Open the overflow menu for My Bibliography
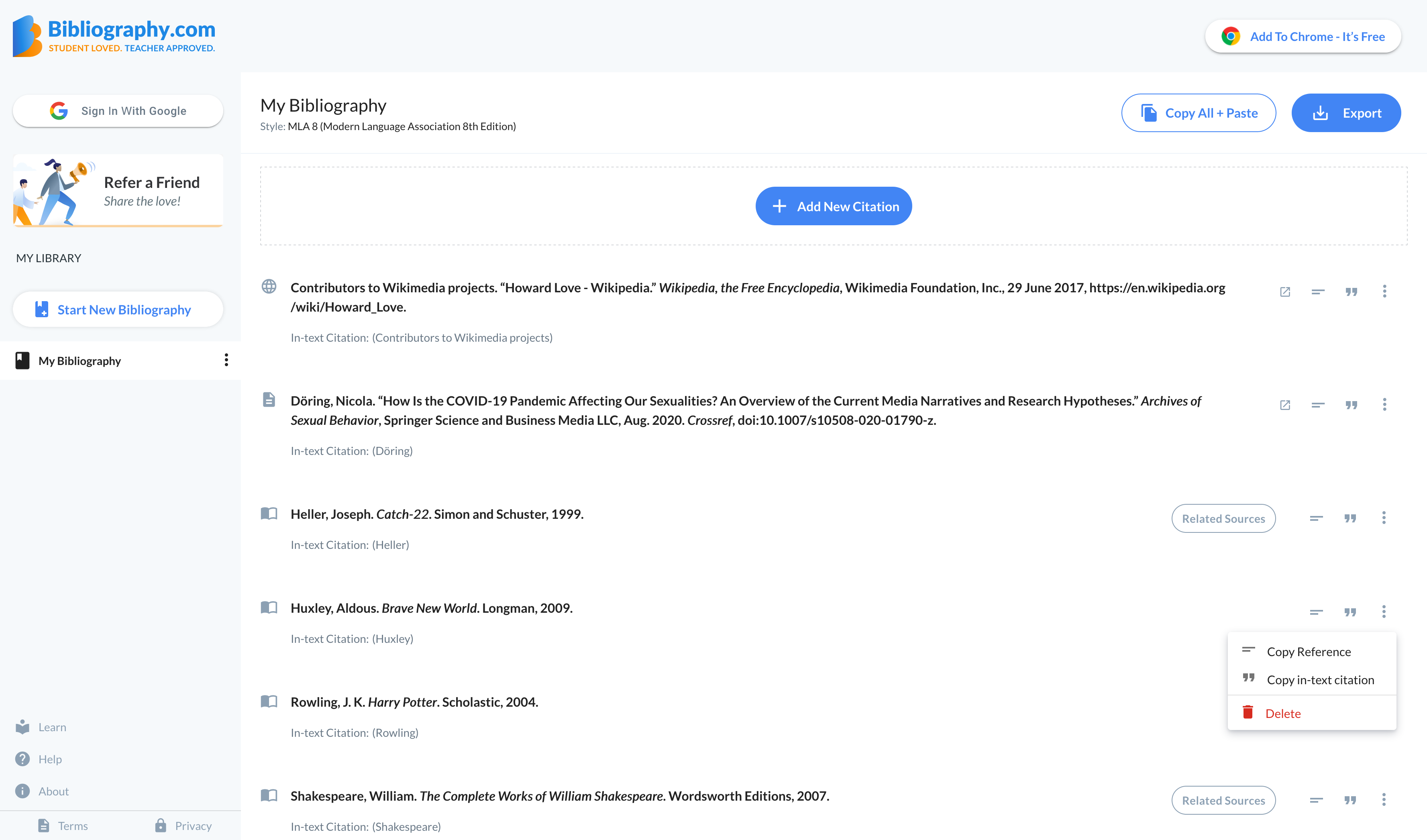The image size is (1427, 840). point(226,360)
